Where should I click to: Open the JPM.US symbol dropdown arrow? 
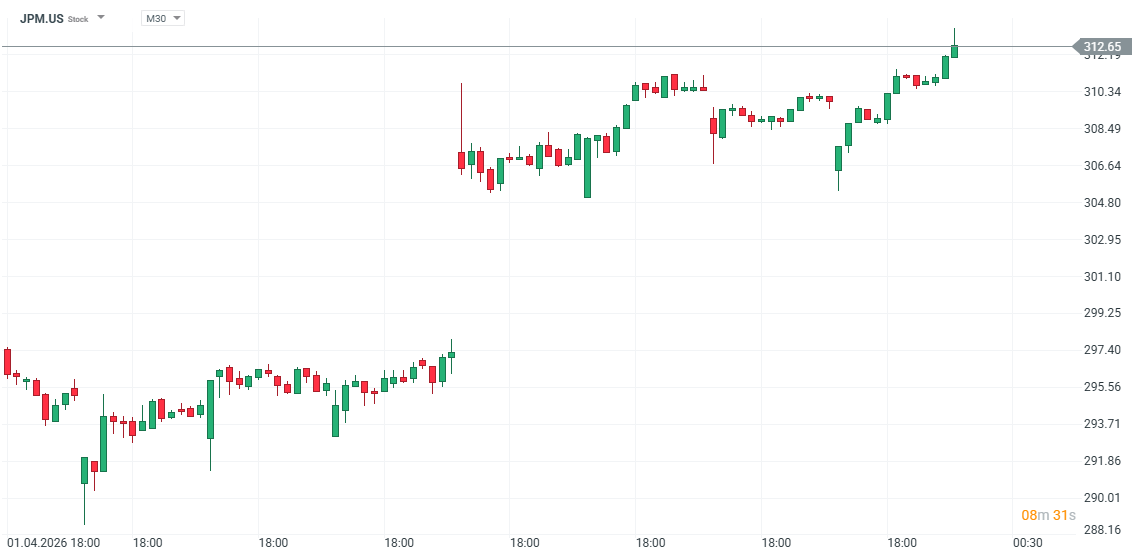[x=100, y=18]
